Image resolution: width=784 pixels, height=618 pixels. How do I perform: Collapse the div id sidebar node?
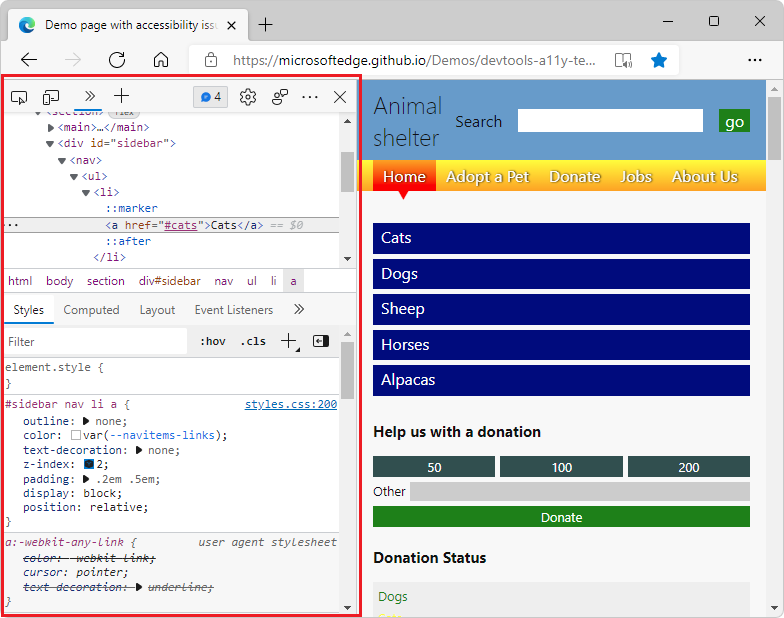coord(50,144)
